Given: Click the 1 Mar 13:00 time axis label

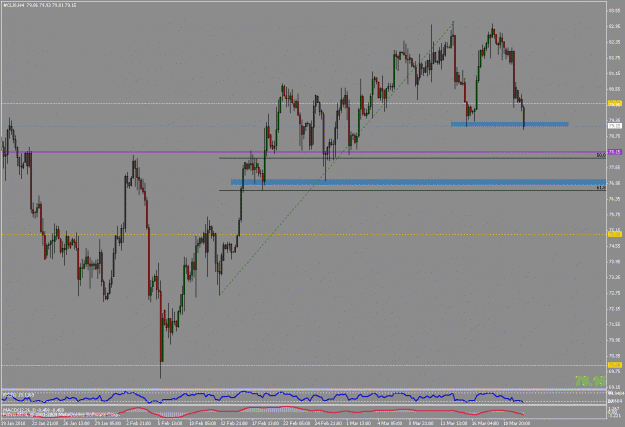Looking at the screenshot, I should (x=358, y=423).
